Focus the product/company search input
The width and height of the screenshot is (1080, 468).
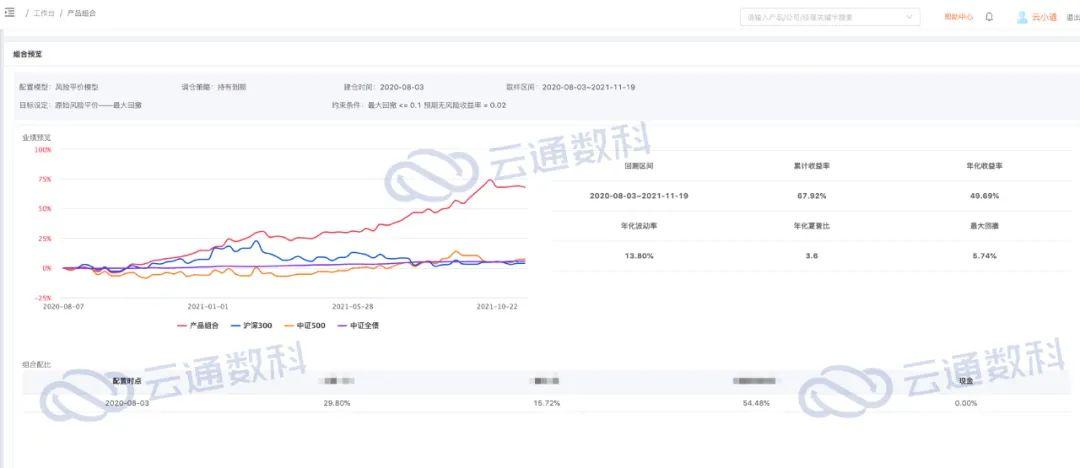pos(822,17)
